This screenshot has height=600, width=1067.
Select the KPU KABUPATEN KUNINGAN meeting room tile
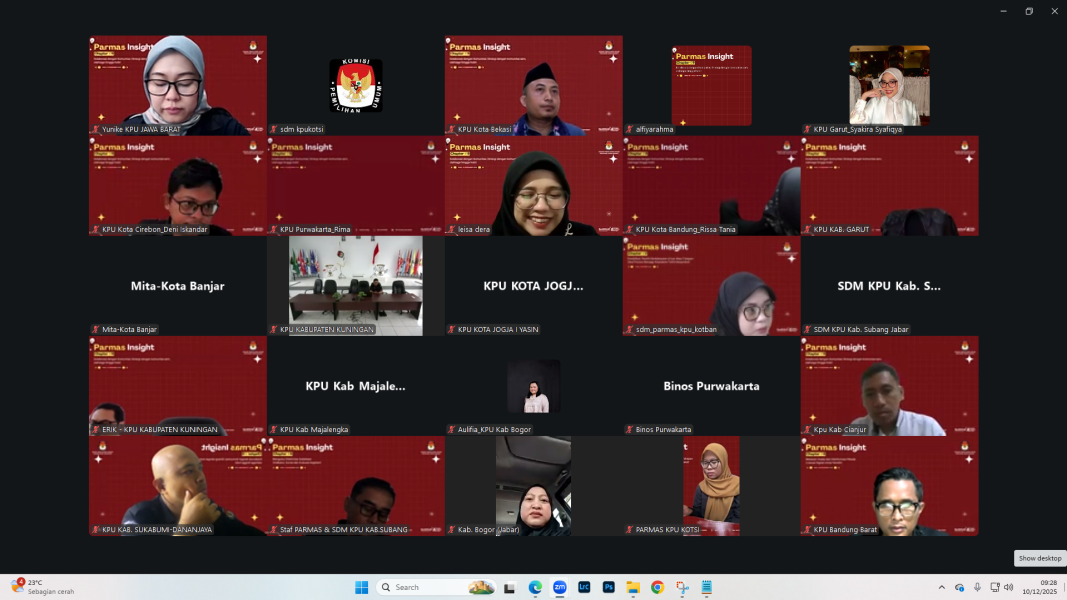[356, 285]
